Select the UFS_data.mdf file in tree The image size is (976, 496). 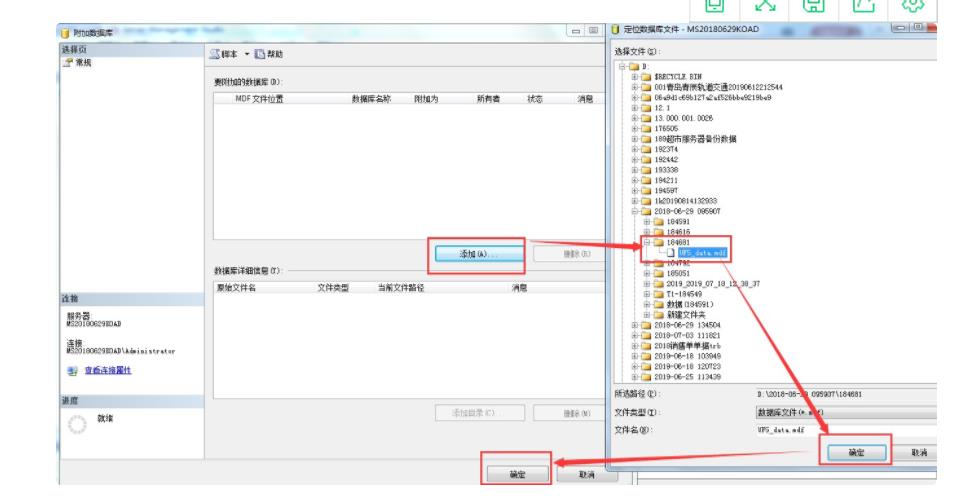[692, 253]
